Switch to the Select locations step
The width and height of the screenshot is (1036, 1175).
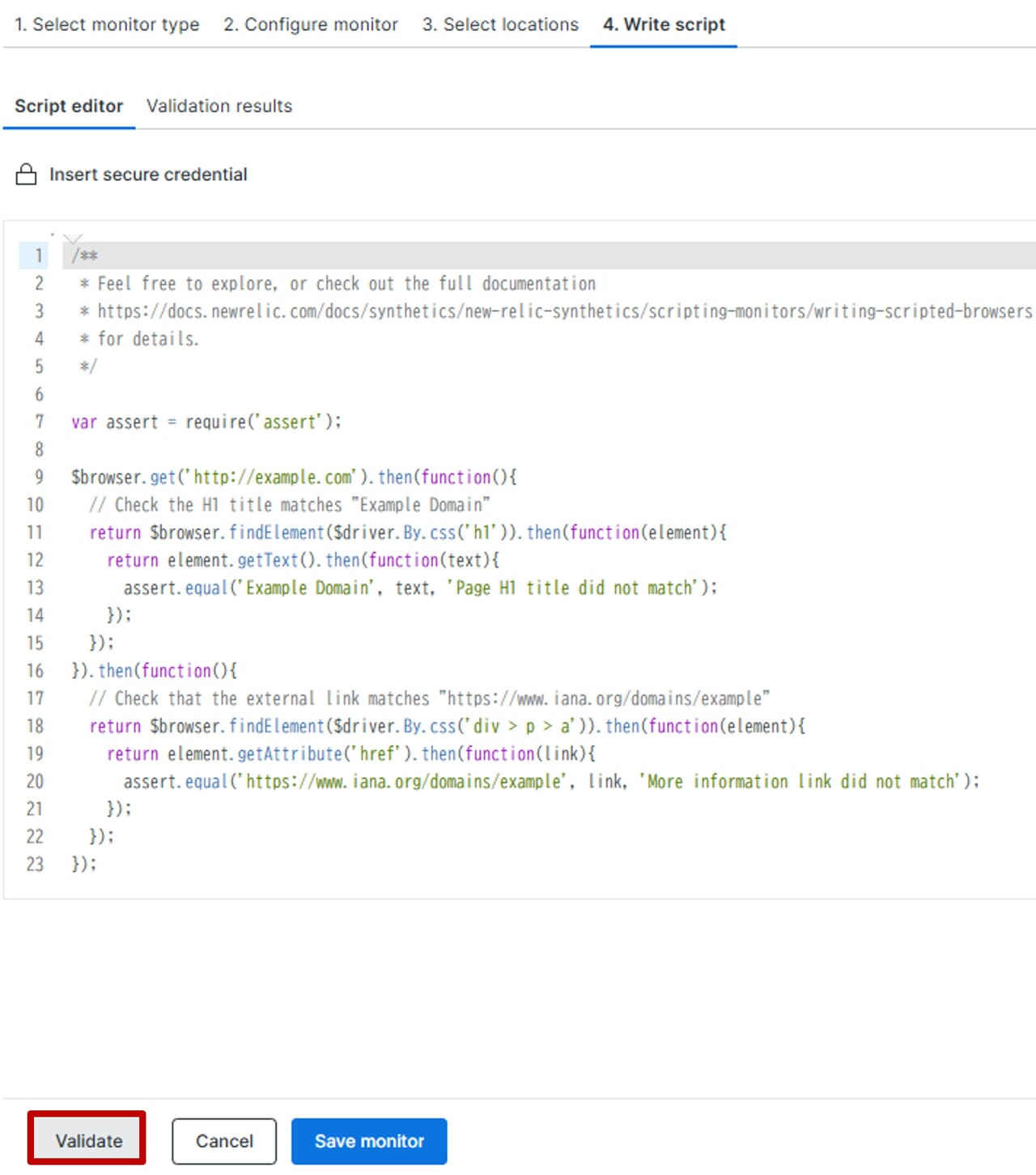500,24
